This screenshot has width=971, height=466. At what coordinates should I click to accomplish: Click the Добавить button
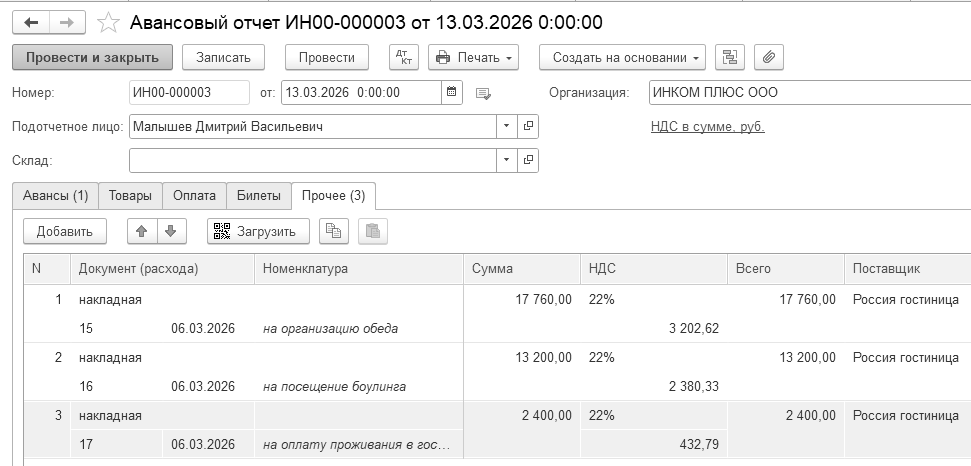[x=65, y=232]
